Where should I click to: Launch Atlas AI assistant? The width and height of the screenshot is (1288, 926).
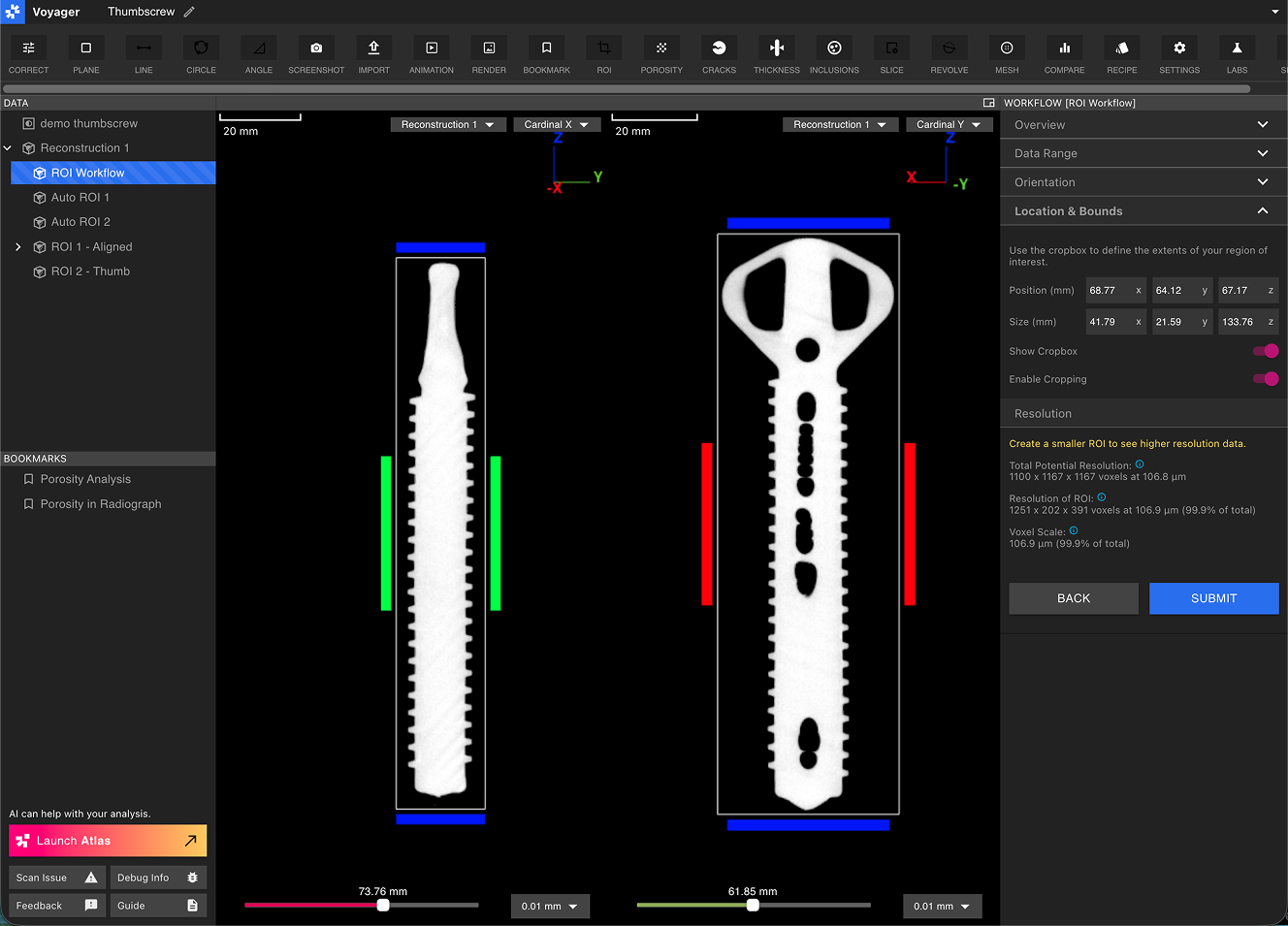tap(108, 841)
